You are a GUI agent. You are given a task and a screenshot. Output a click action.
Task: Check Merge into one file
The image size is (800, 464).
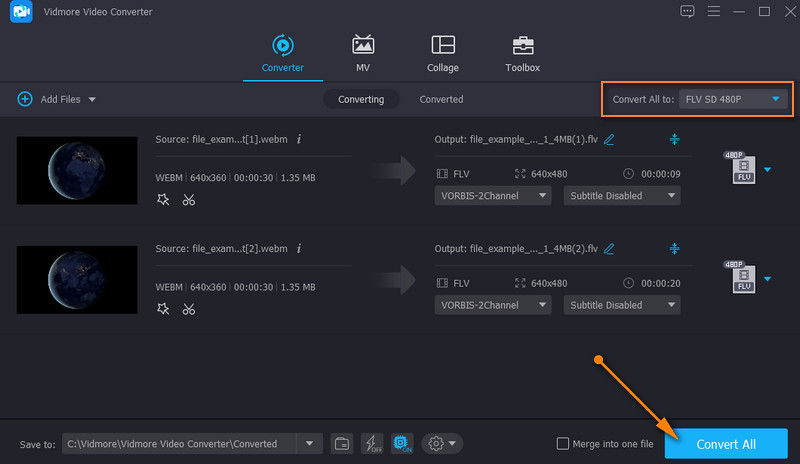pos(564,444)
